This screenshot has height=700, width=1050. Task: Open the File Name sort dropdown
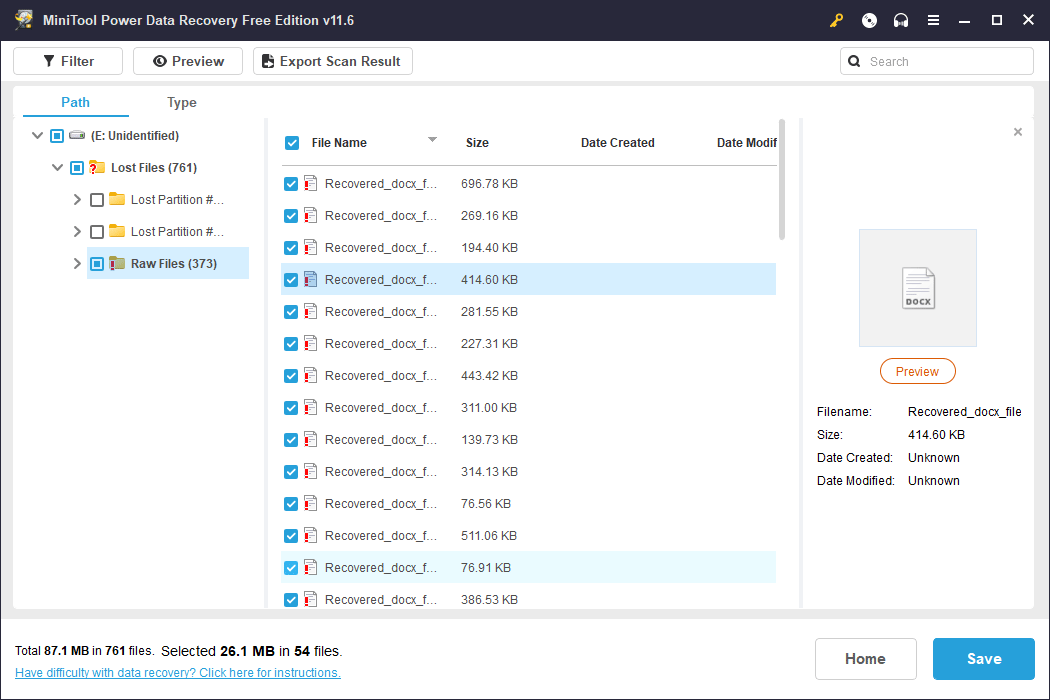[432, 142]
